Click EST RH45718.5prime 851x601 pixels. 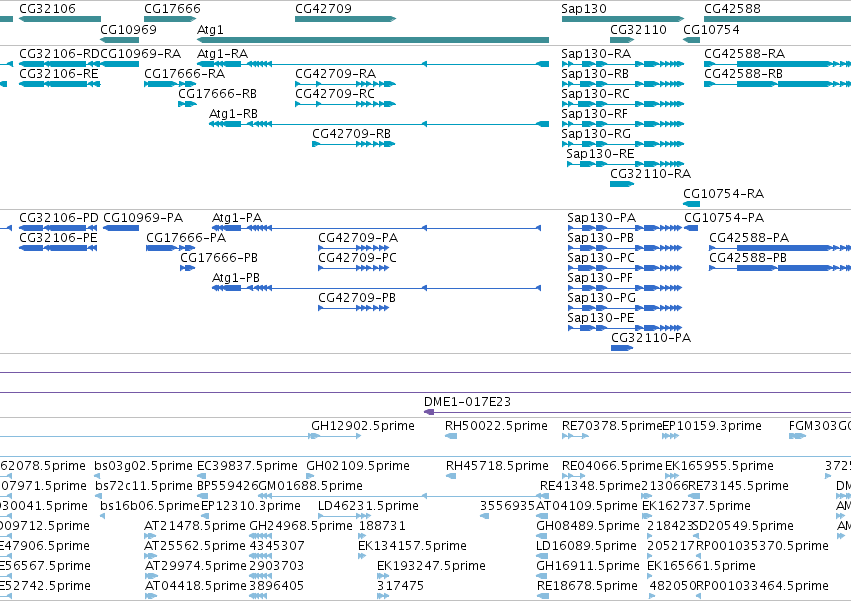(x=450, y=476)
